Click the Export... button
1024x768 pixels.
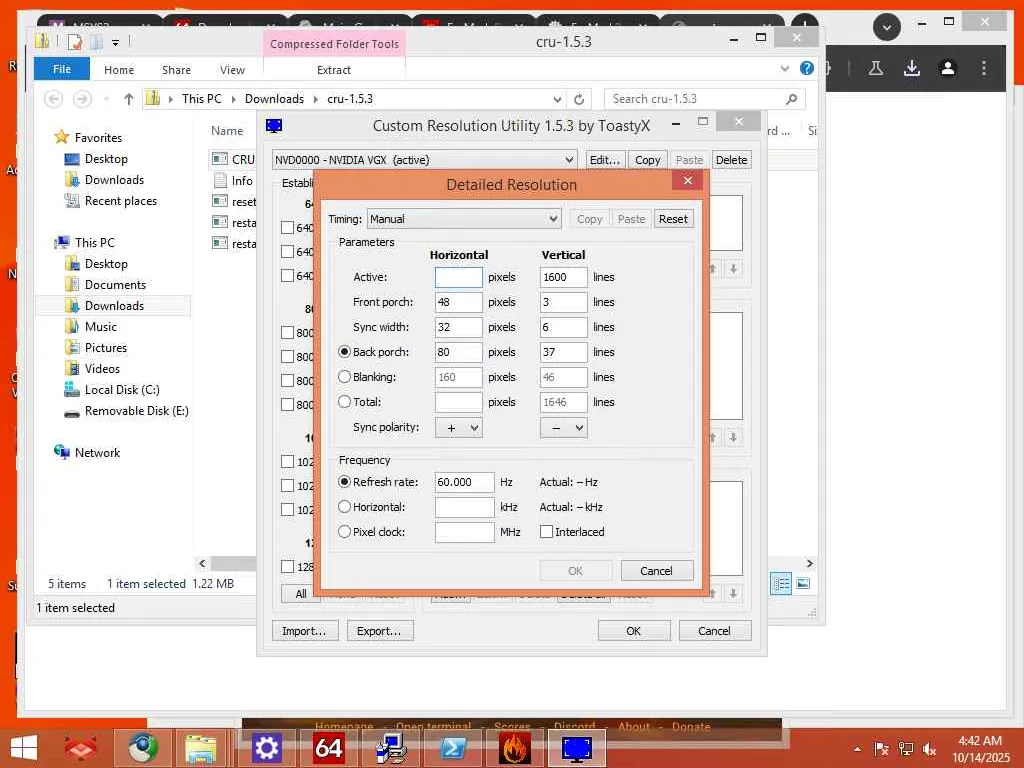point(379,631)
